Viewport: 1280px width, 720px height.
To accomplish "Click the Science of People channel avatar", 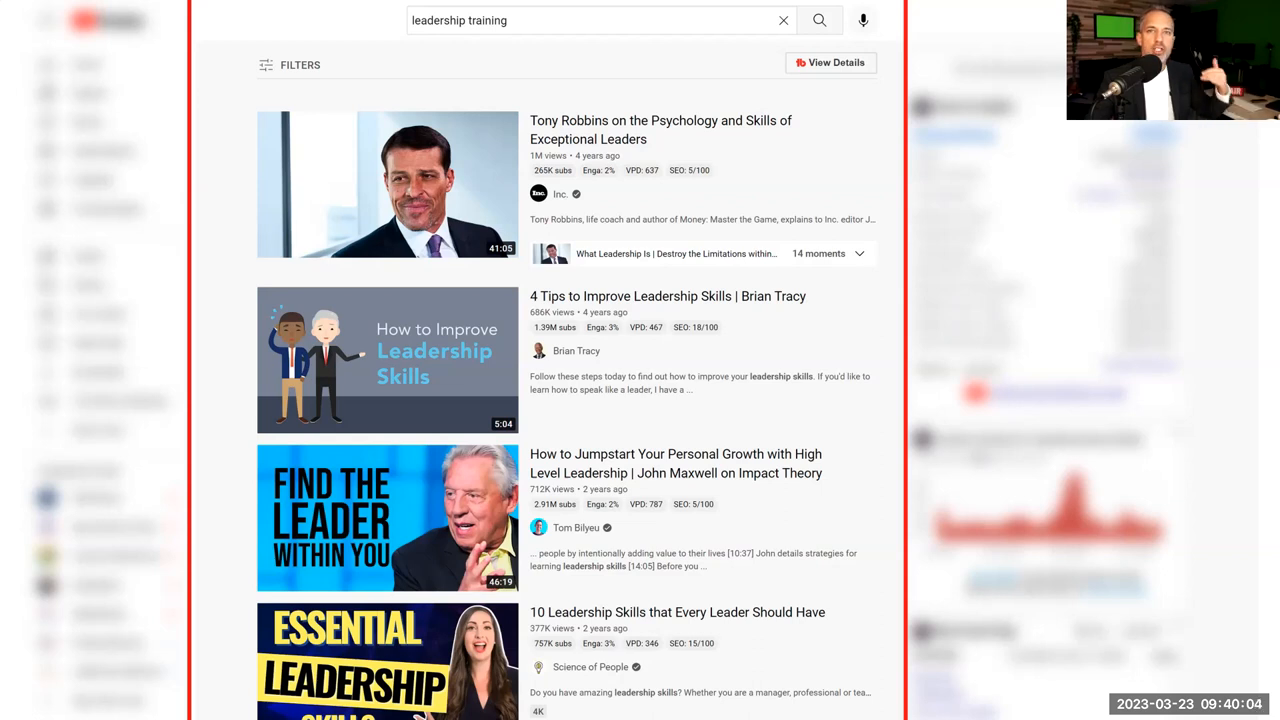I will pyautogui.click(x=539, y=667).
